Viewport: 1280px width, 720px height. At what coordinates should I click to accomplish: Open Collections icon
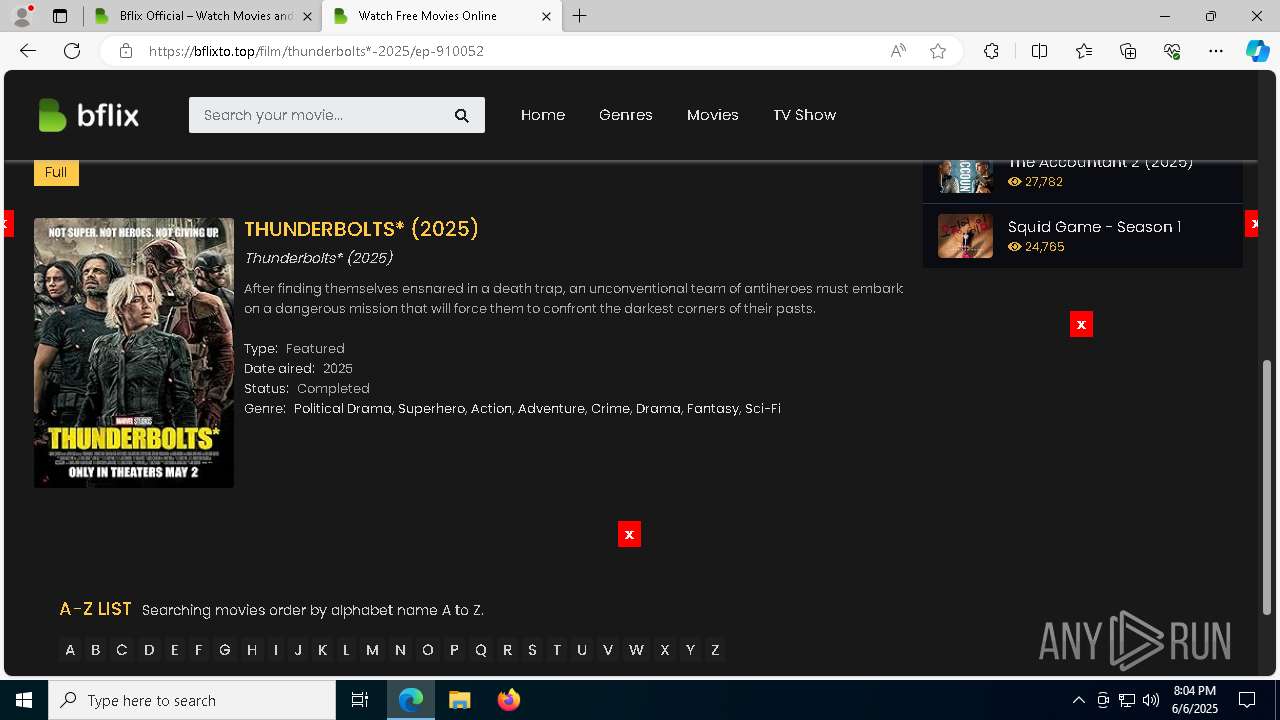click(x=1128, y=51)
